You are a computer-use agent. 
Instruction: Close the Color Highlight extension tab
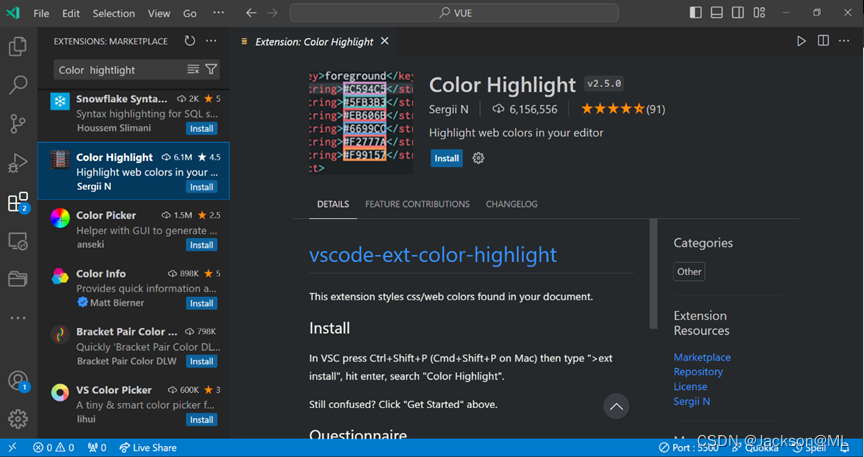click(x=385, y=41)
